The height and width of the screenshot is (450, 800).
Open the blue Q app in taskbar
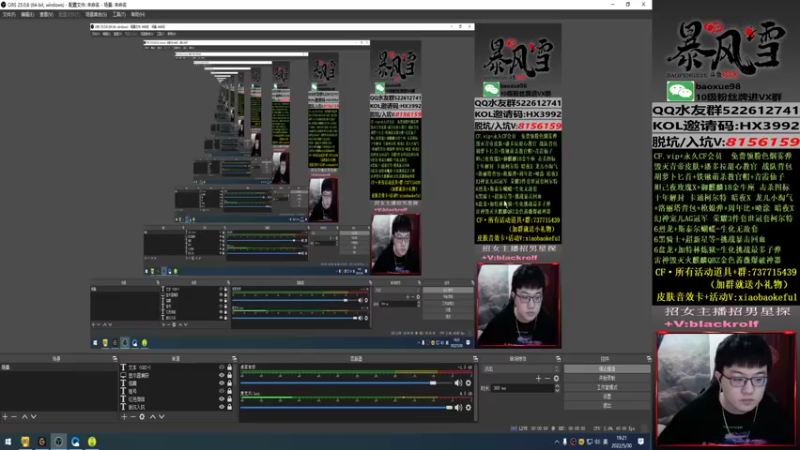point(76,441)
